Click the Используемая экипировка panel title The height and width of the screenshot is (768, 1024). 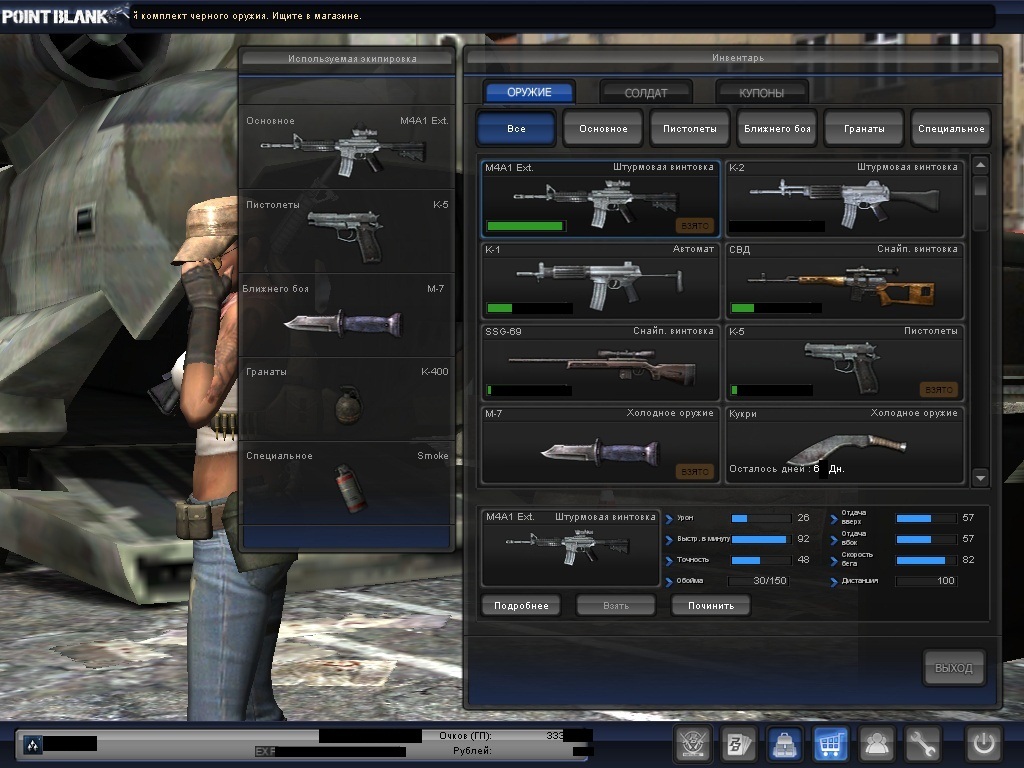click(352, 58)
